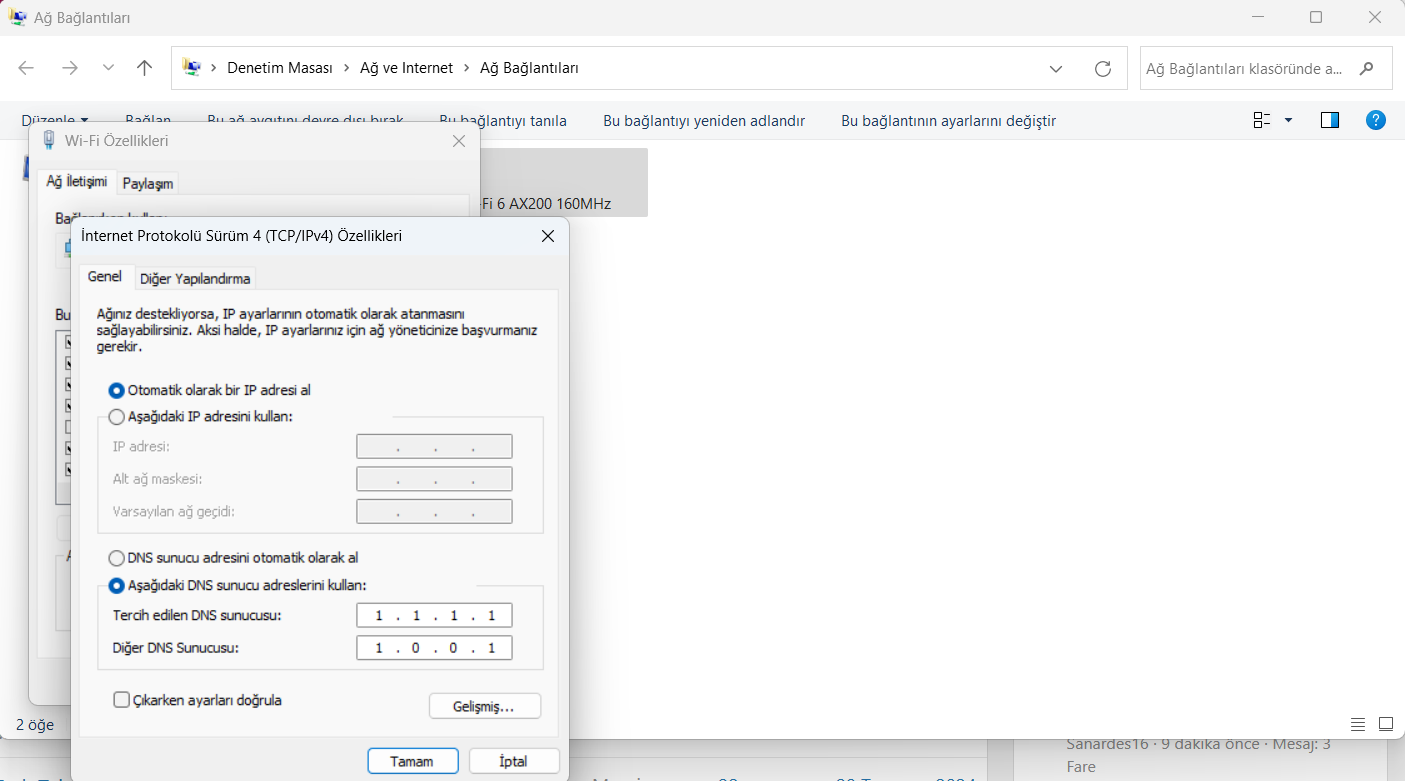Image resolution: width=1405 pixels, height=781 pixels.
Task: Refresh the Ağ Bağlantıları folder
Action: [1103, 68]
